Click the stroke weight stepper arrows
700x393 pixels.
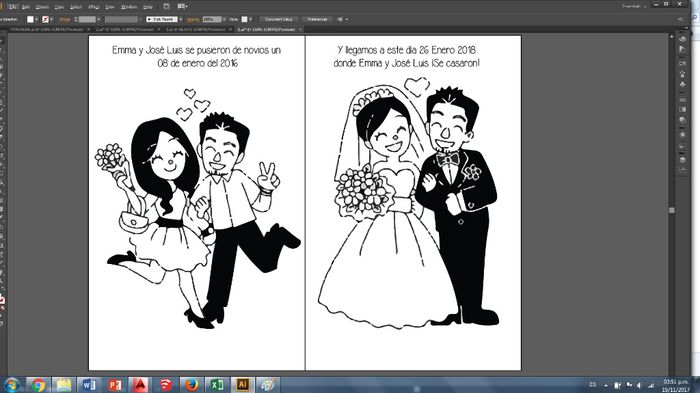pos(75,19)
